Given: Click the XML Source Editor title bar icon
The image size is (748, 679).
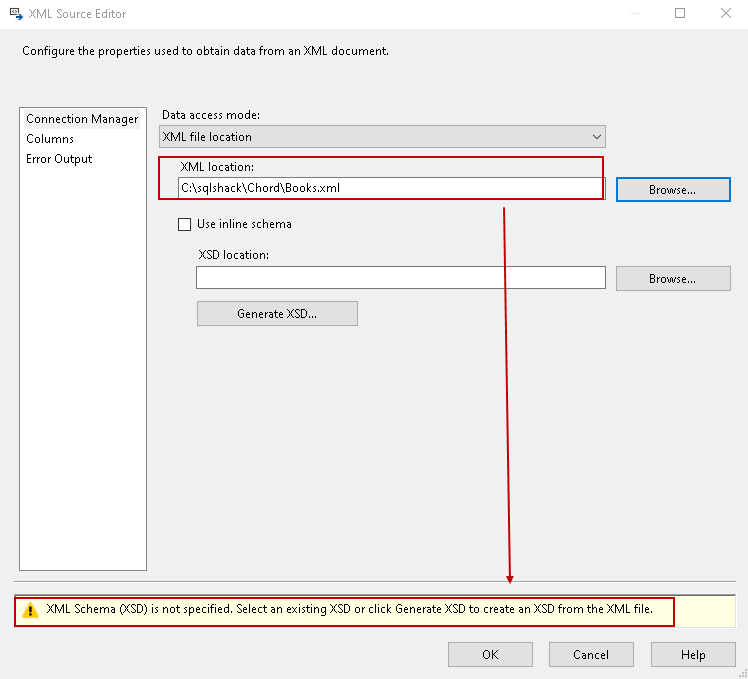Looking at the screenshot, I should pos(15,14).
